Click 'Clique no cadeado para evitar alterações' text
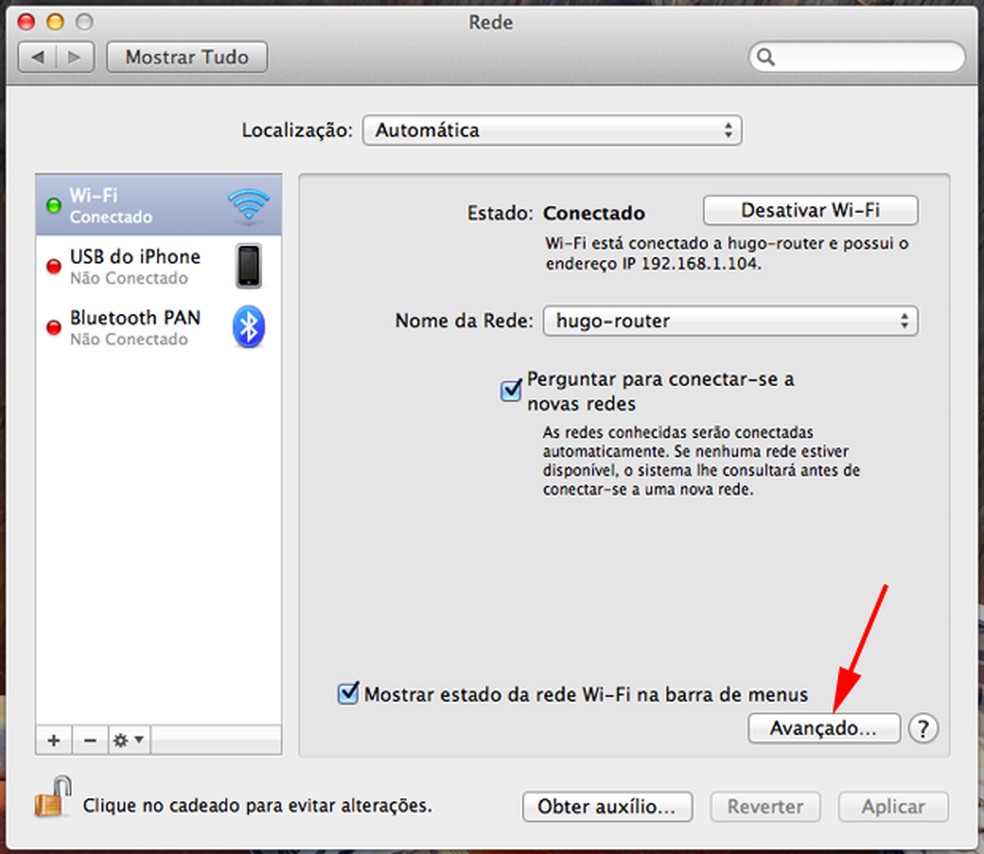 tap(257, 806)
